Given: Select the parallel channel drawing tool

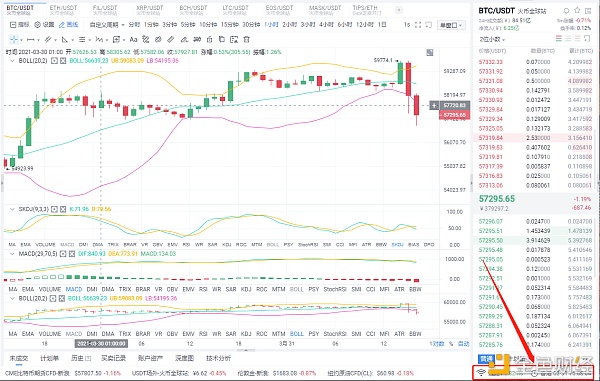Looking at the screenshot, I should (x=48, y=39).
